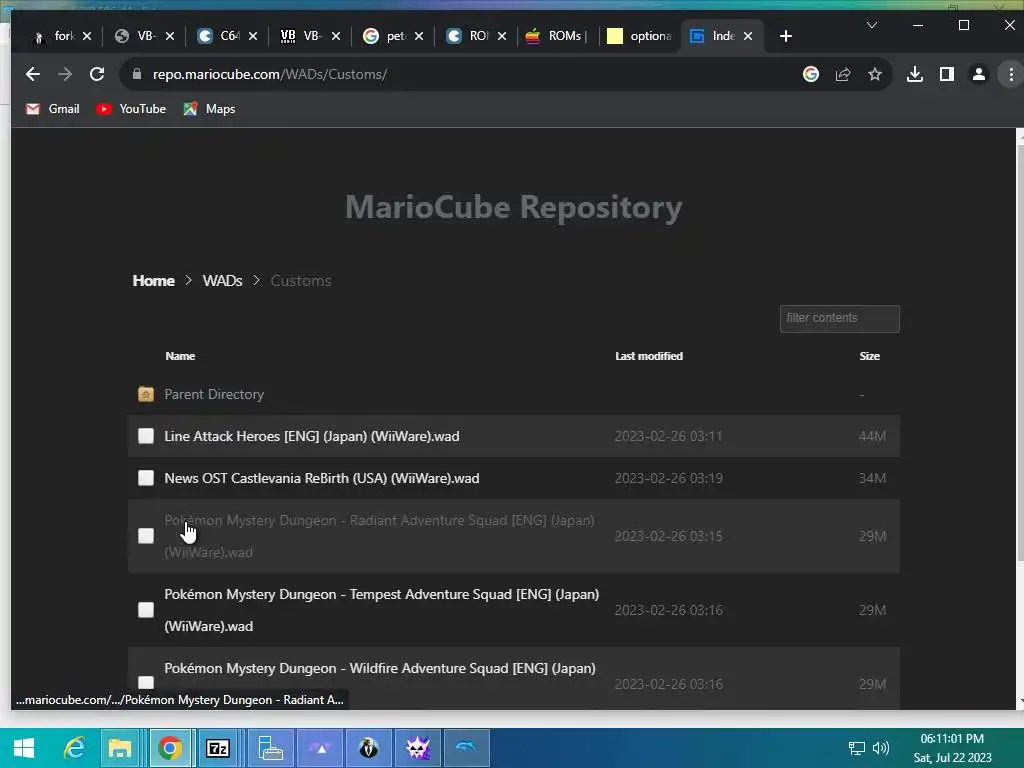Open the Chrome profile icon

(x=978, y=74)
